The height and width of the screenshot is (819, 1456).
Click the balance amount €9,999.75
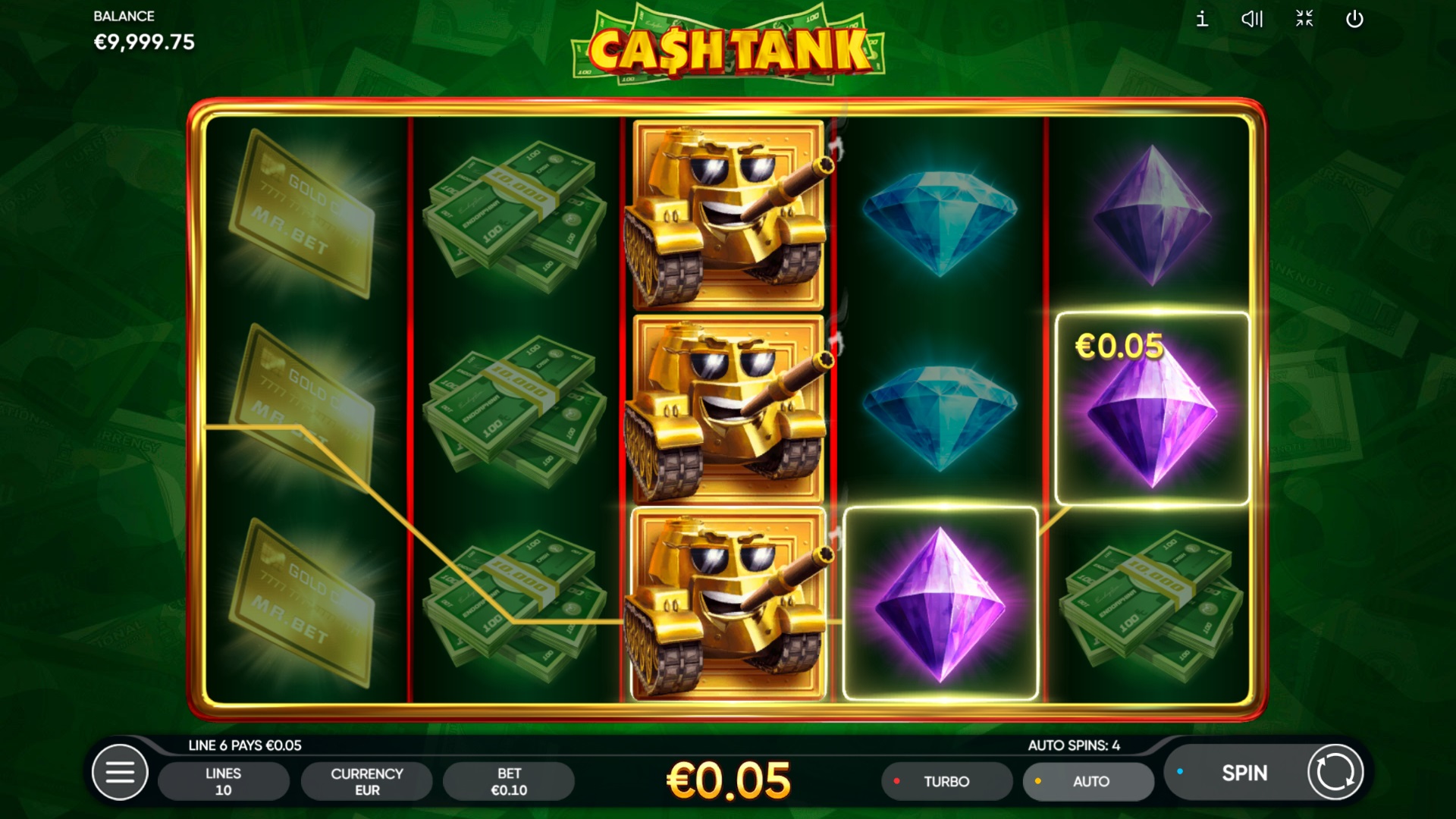[144, 42]
